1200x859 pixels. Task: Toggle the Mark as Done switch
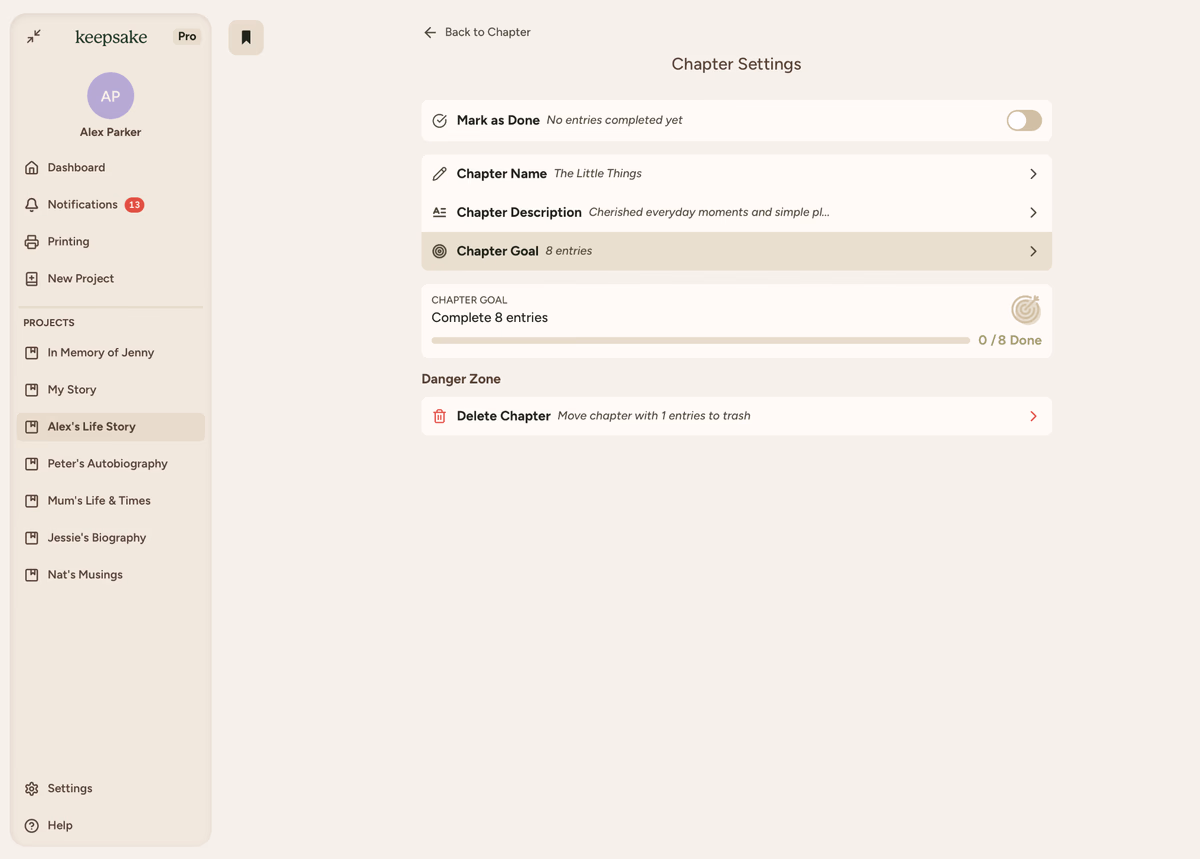point(1023,121)
